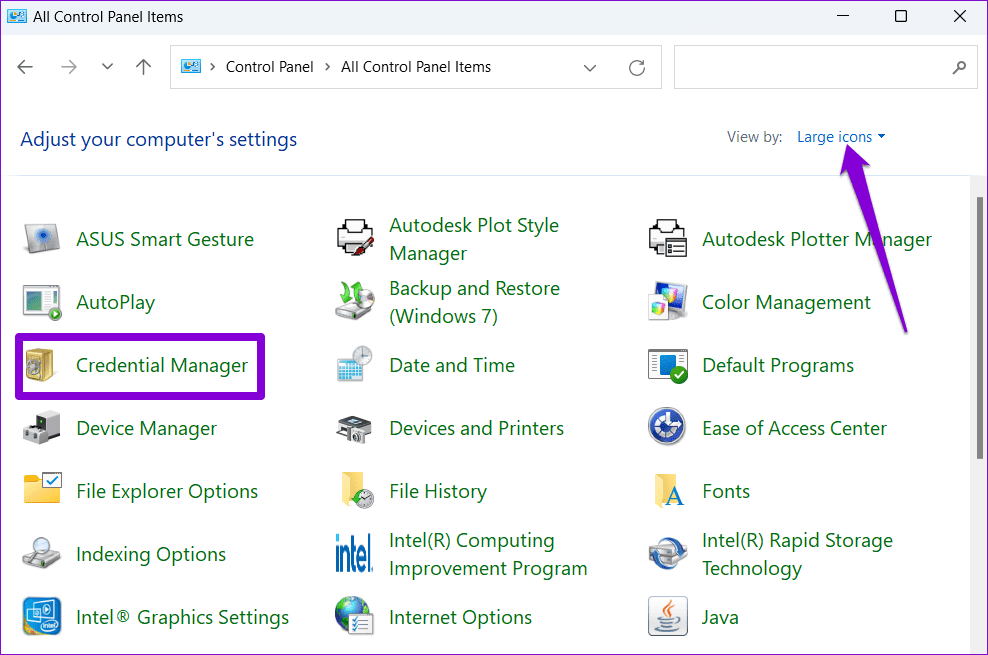Viewport: 988px width, 655px height.
Task: Go forward to next location
Action: pos(69,67)
